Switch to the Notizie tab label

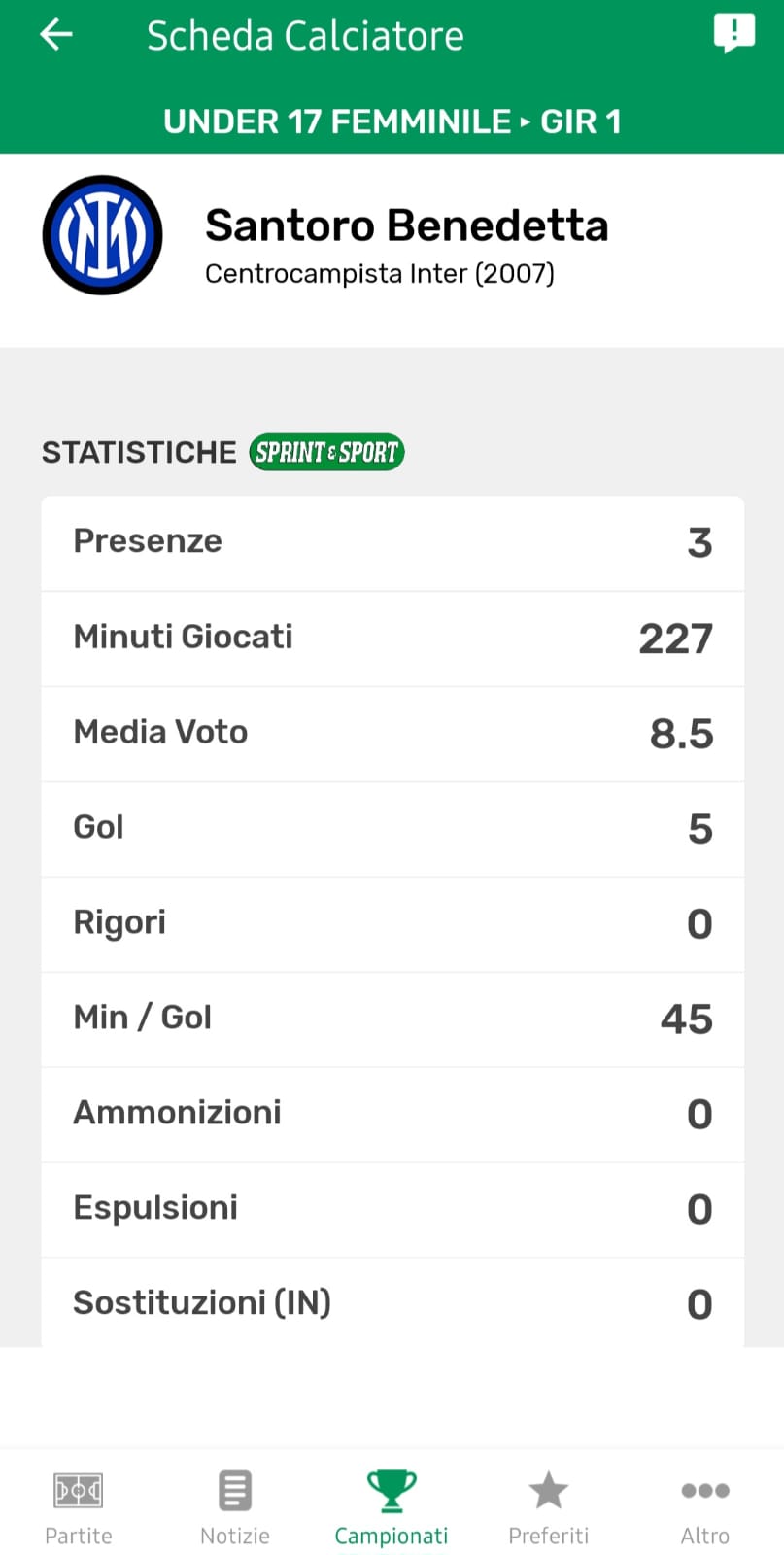[235, 1536]
